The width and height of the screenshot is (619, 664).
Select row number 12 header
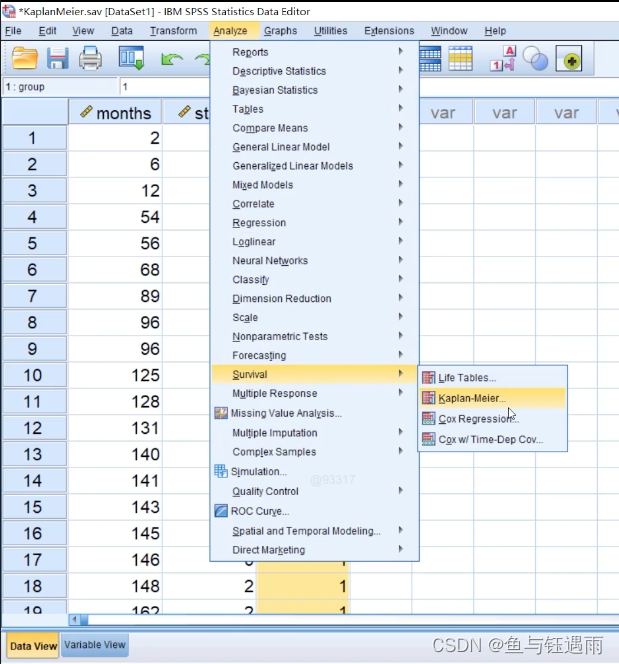[35, 428]
